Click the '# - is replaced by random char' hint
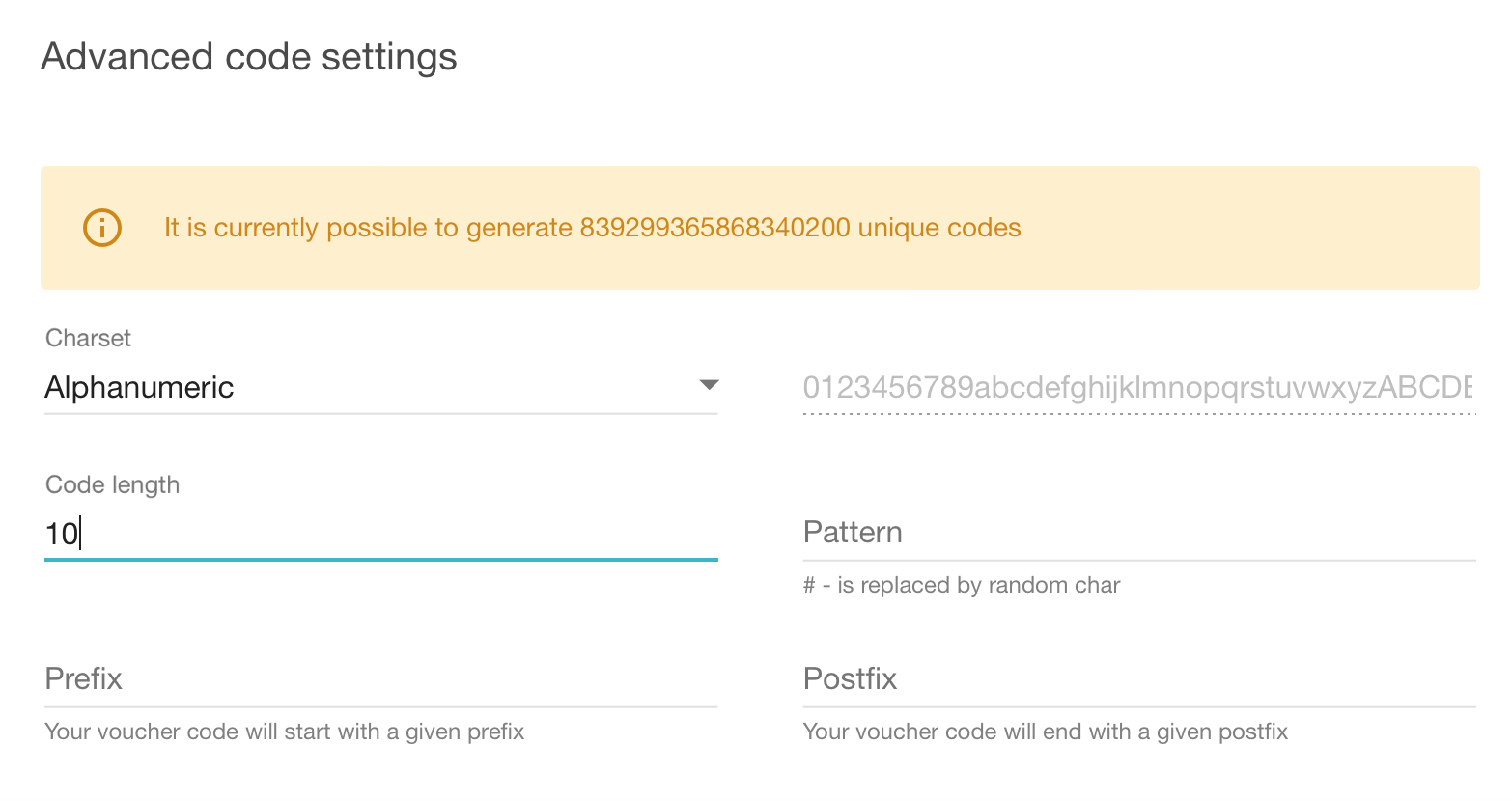Viewport: 1512px width, 801px height. [x=962, y=586]
